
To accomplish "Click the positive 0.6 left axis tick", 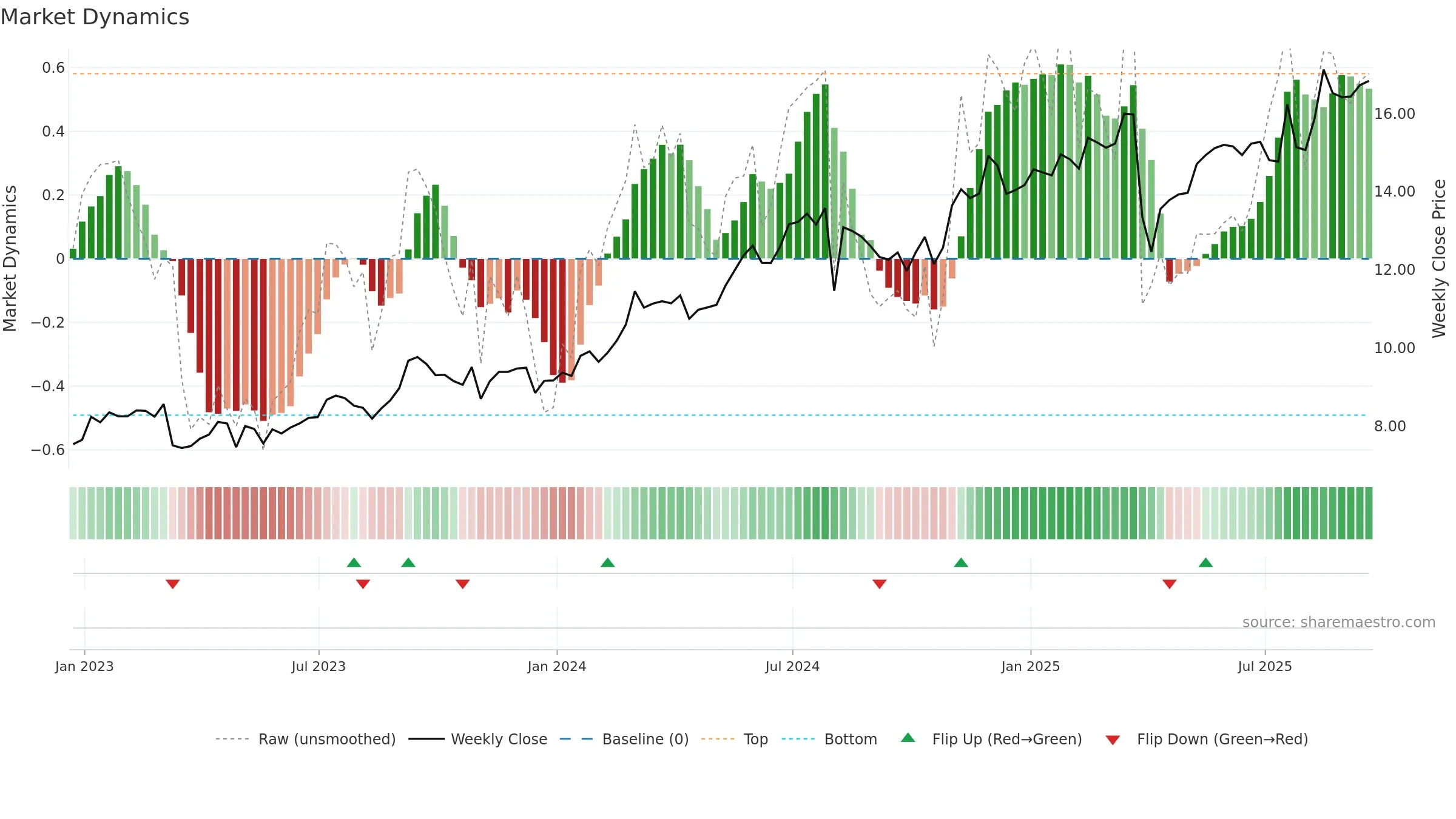I will click(x=53, y=67).
